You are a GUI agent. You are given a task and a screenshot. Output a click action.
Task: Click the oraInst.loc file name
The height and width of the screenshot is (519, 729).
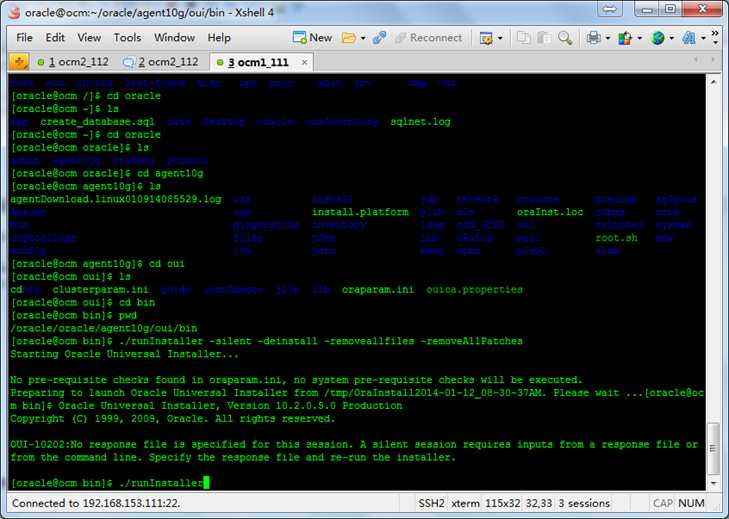tap(550, 212)
